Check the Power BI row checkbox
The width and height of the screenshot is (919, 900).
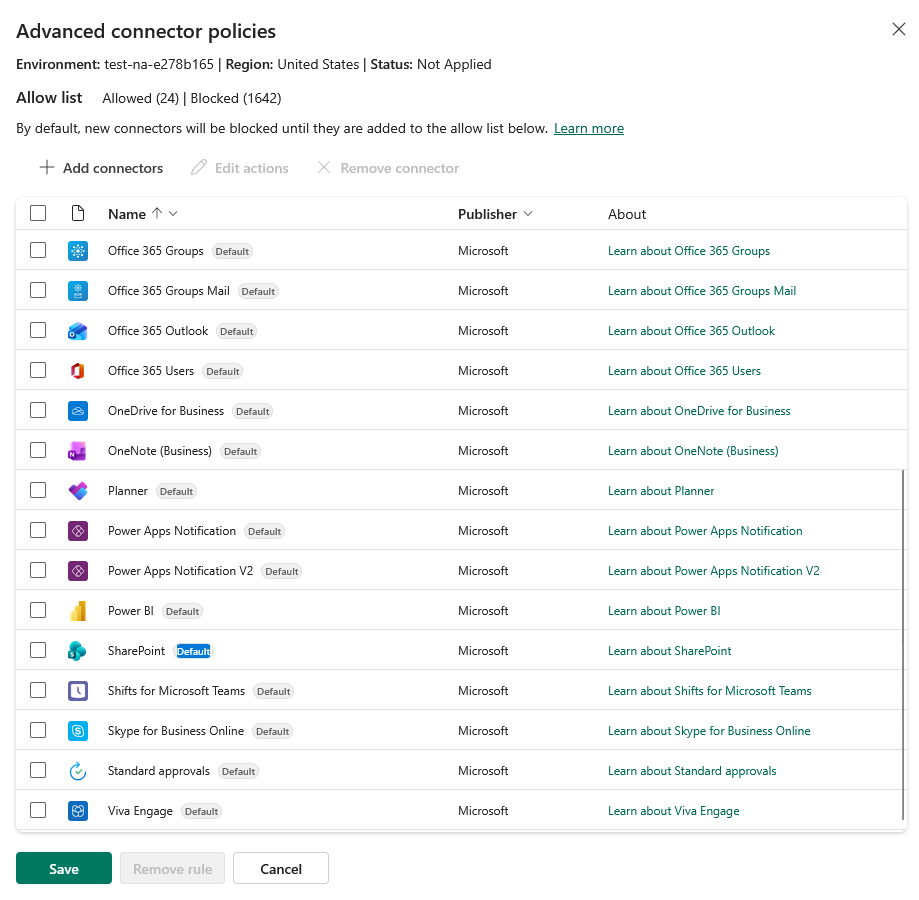point(38,611)
